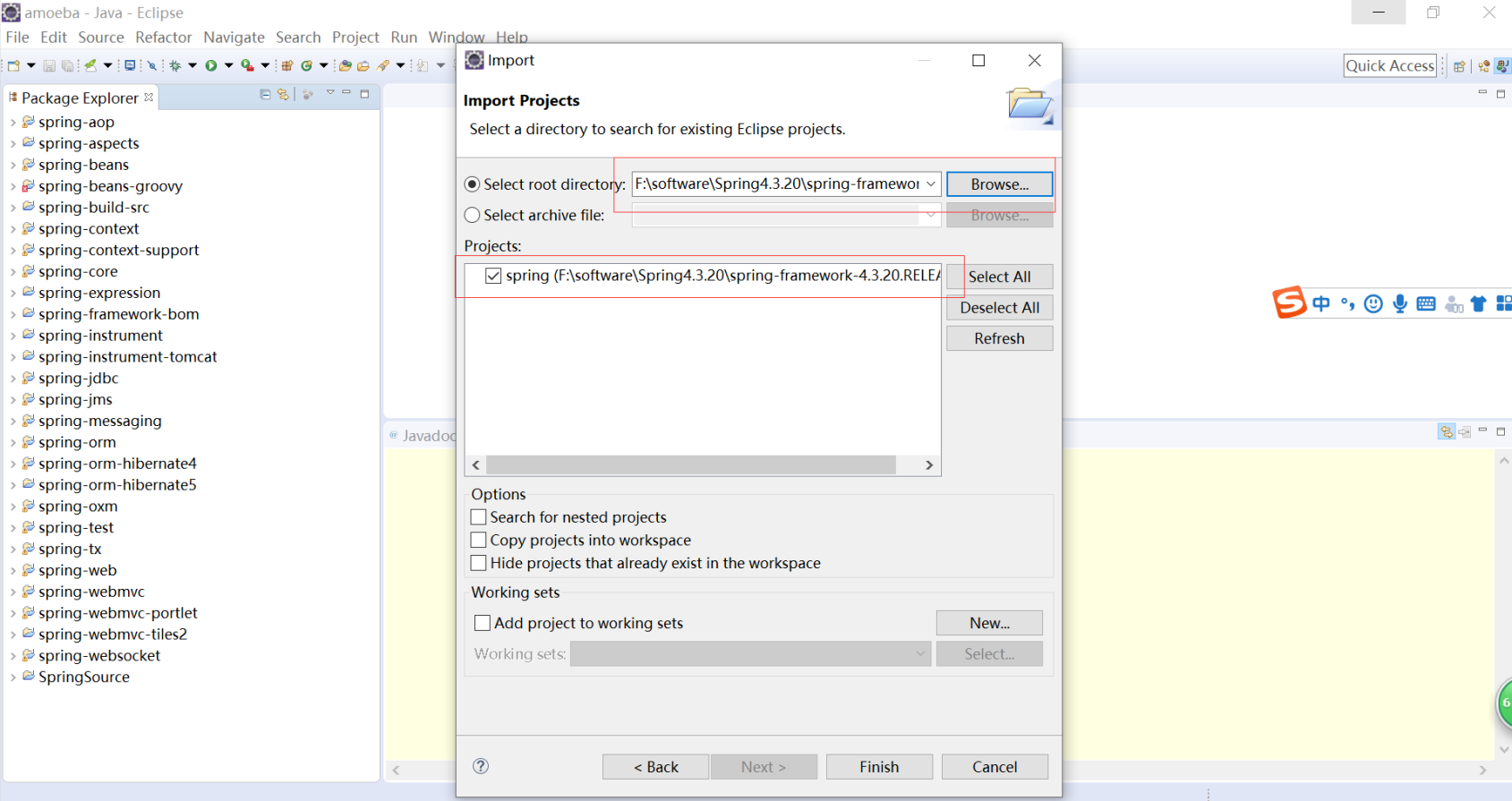The height and width of the screenshot is (801, 1512).
Task: Open the Project menu
Action: click(x=355, y=37)
